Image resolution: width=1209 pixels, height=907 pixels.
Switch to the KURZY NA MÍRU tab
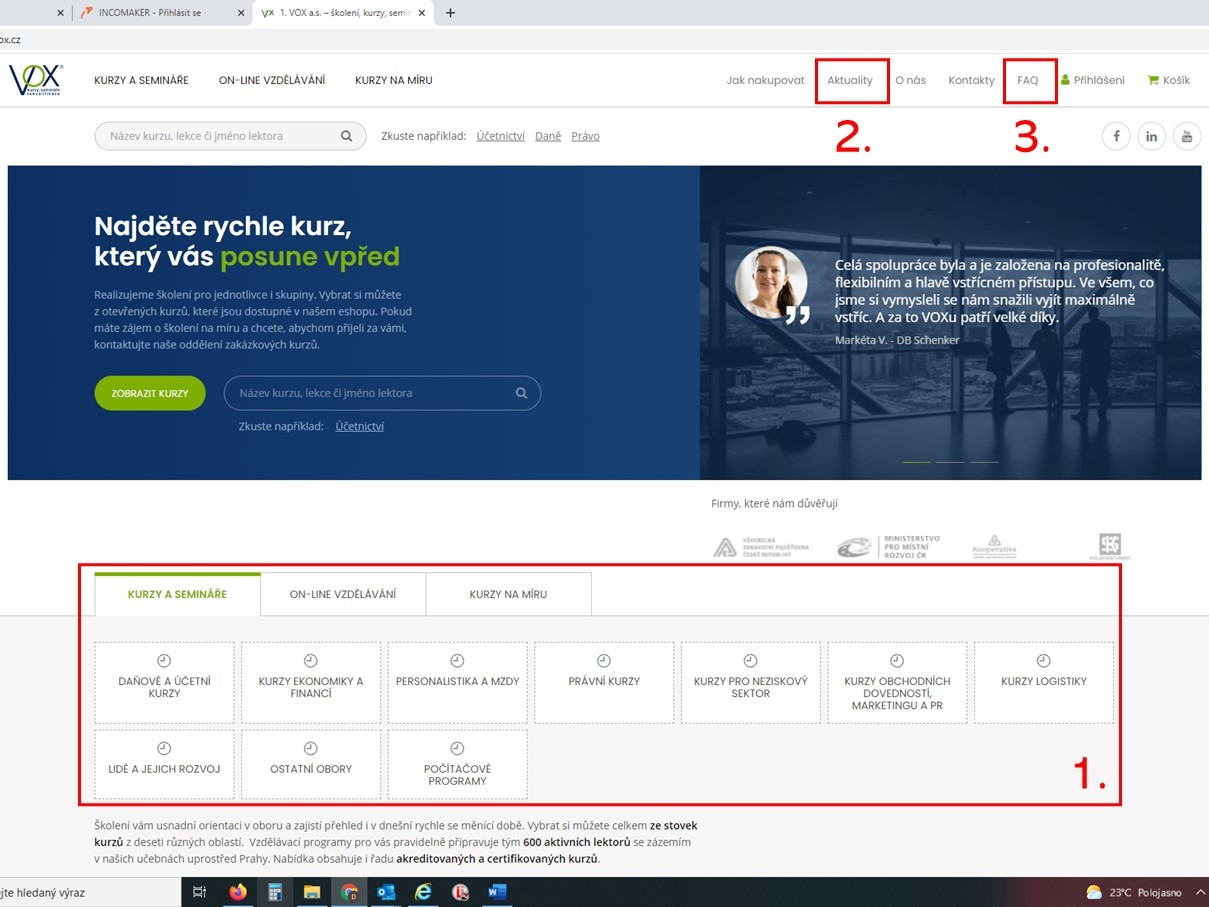pos(508,594)
